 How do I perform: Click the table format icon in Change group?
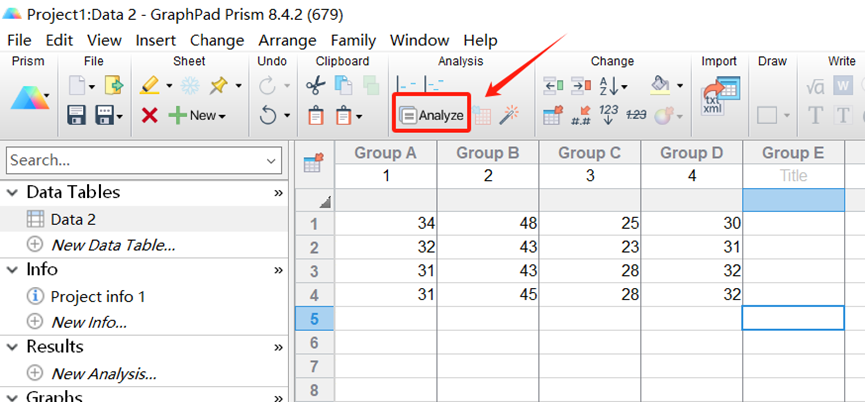coord(553,115)
